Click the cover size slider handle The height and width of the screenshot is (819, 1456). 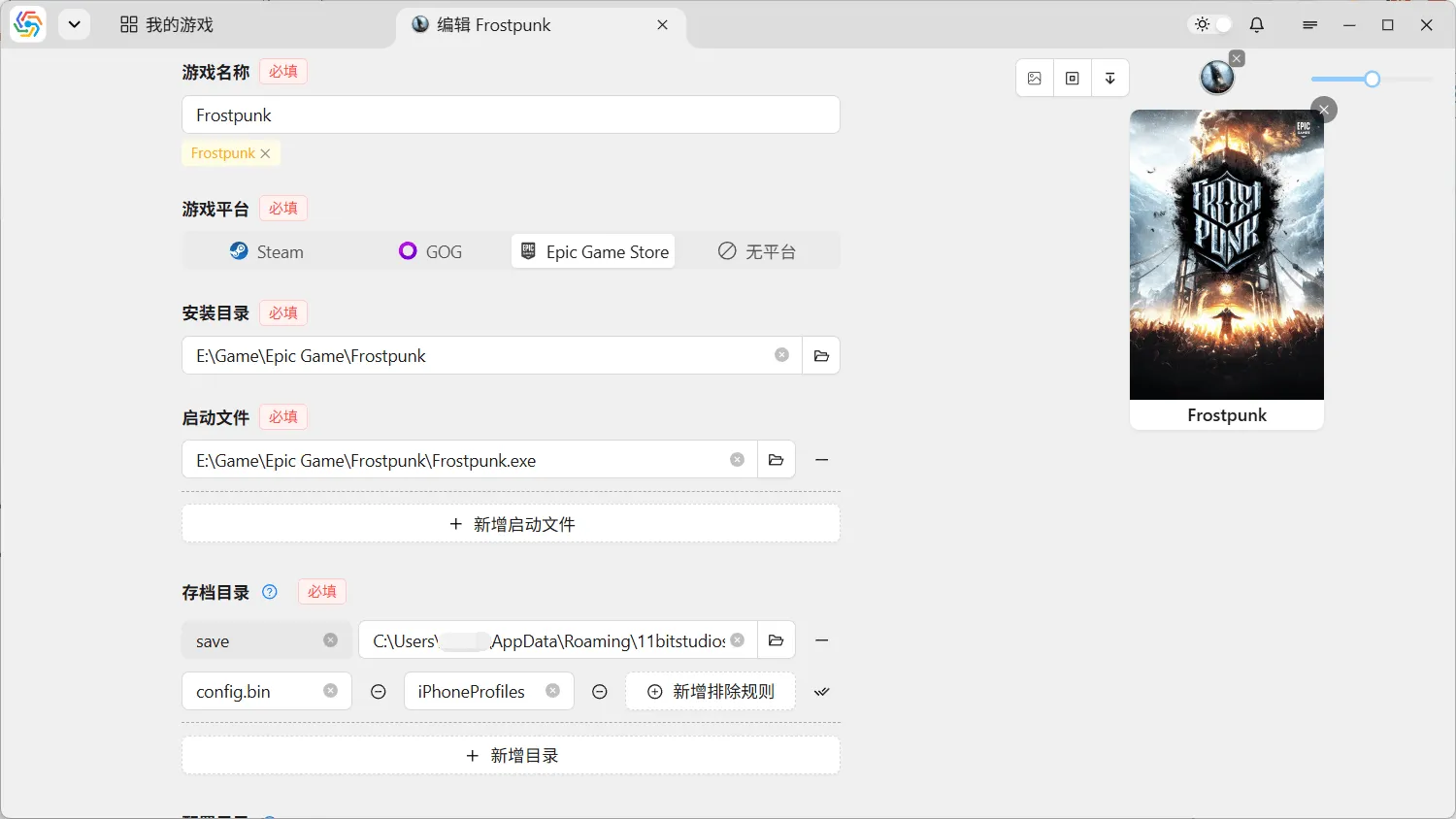(1372, 80)
